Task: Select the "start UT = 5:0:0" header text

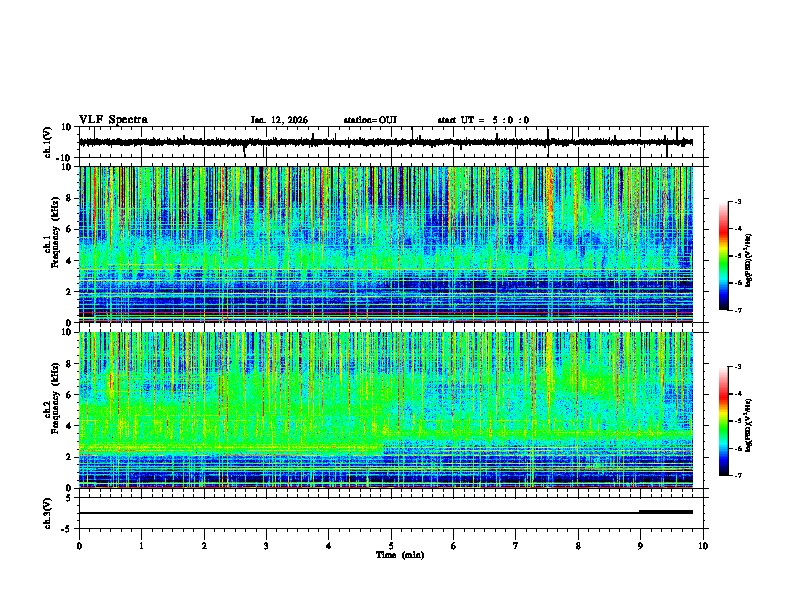Action: point(483,120)
